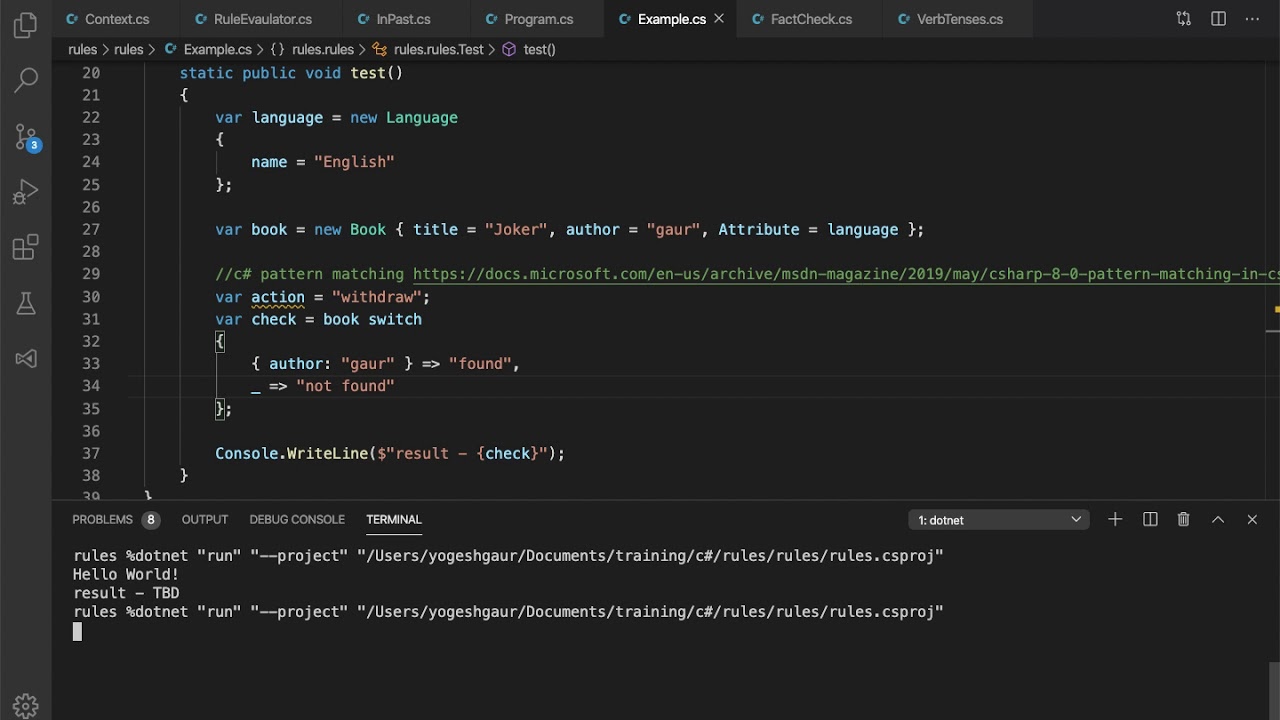This screenshot has height=720, width=1280.
Task: Click the compare changes icon in editor toolbar
Action: pyautogui.click(x=1184, y=19)
